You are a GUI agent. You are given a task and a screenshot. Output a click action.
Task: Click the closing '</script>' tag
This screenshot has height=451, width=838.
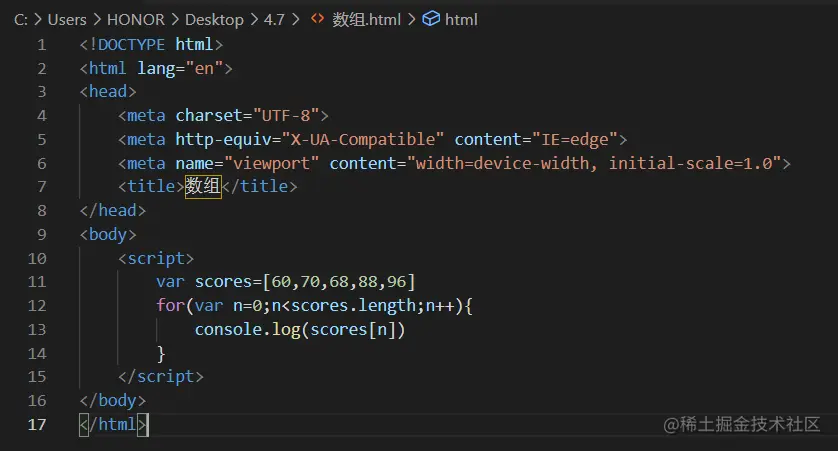pyautogui.click(x=161, y=377)
